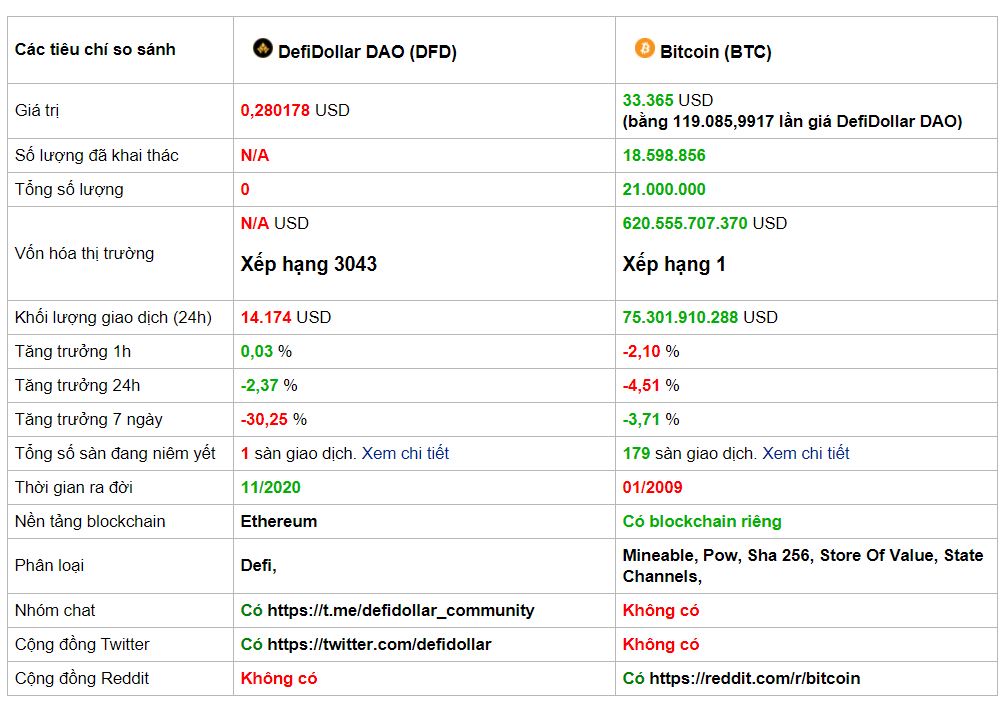Viewport: 1008px width, 703px height.
Task: Open the Bitcoin Reddit community URL
Action: pyautogui.click(x=754, y=678)
